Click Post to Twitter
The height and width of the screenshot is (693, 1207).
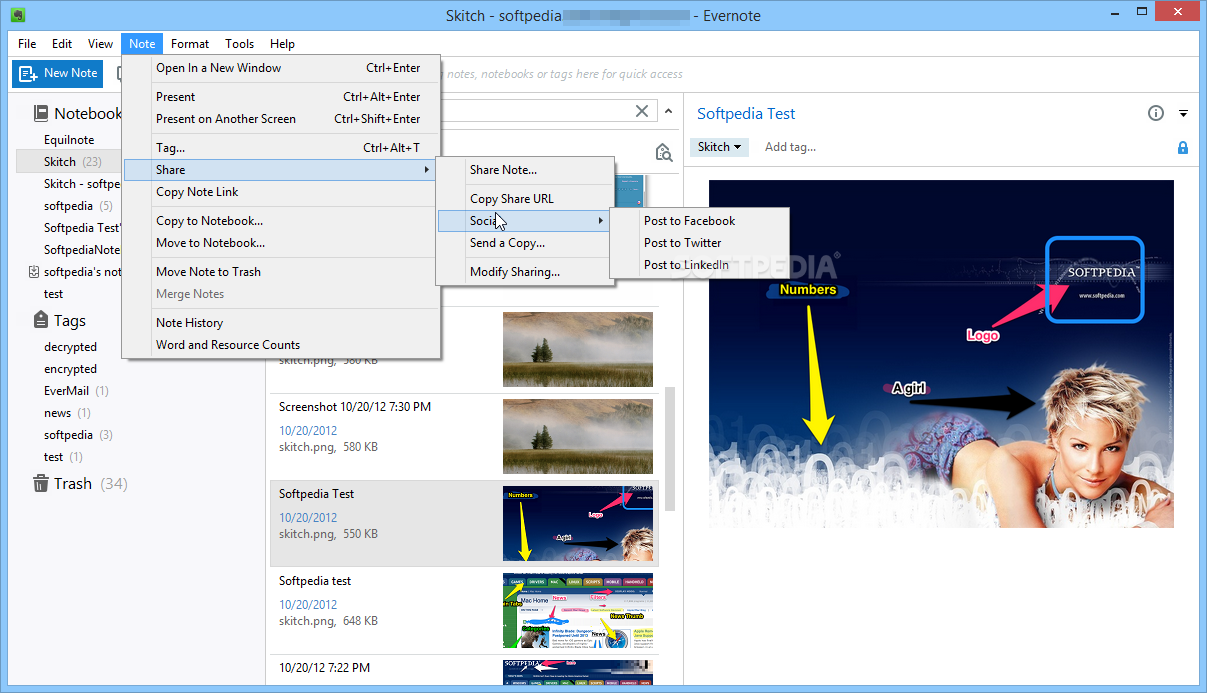click(x=700, y=243)
